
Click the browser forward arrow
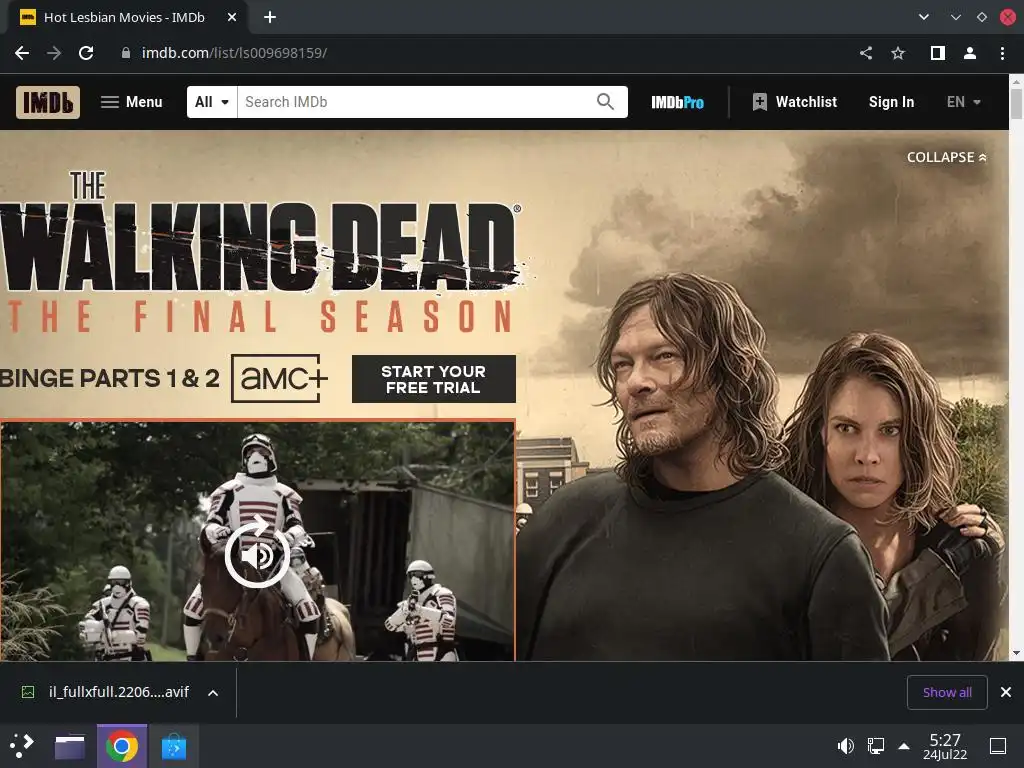54,53
